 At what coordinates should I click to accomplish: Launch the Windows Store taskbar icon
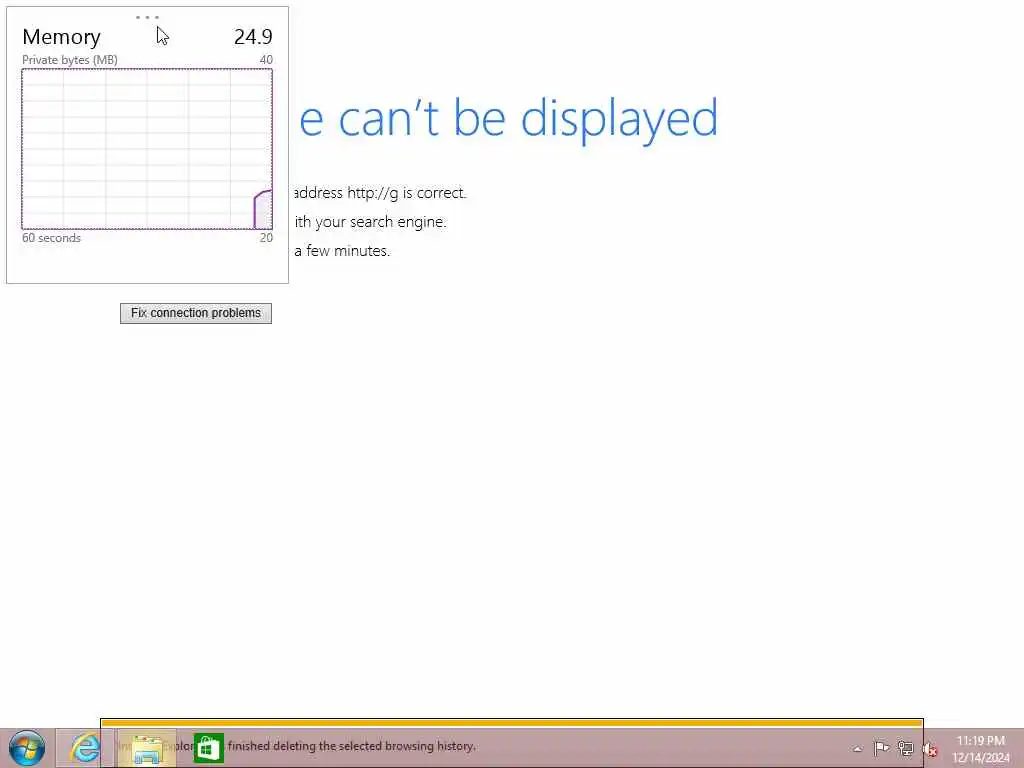(208, 748)
